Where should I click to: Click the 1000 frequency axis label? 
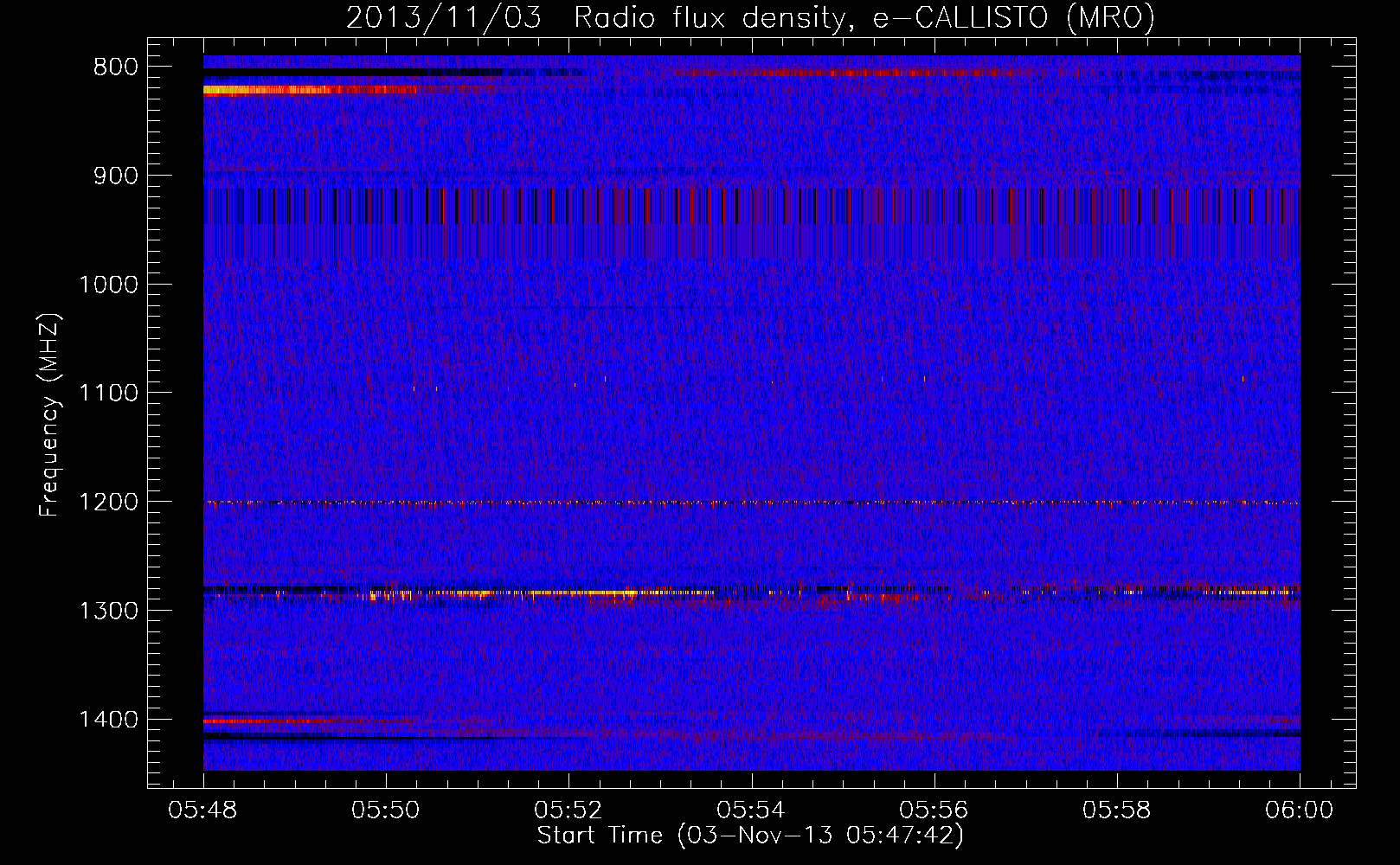tap(108, 285)
